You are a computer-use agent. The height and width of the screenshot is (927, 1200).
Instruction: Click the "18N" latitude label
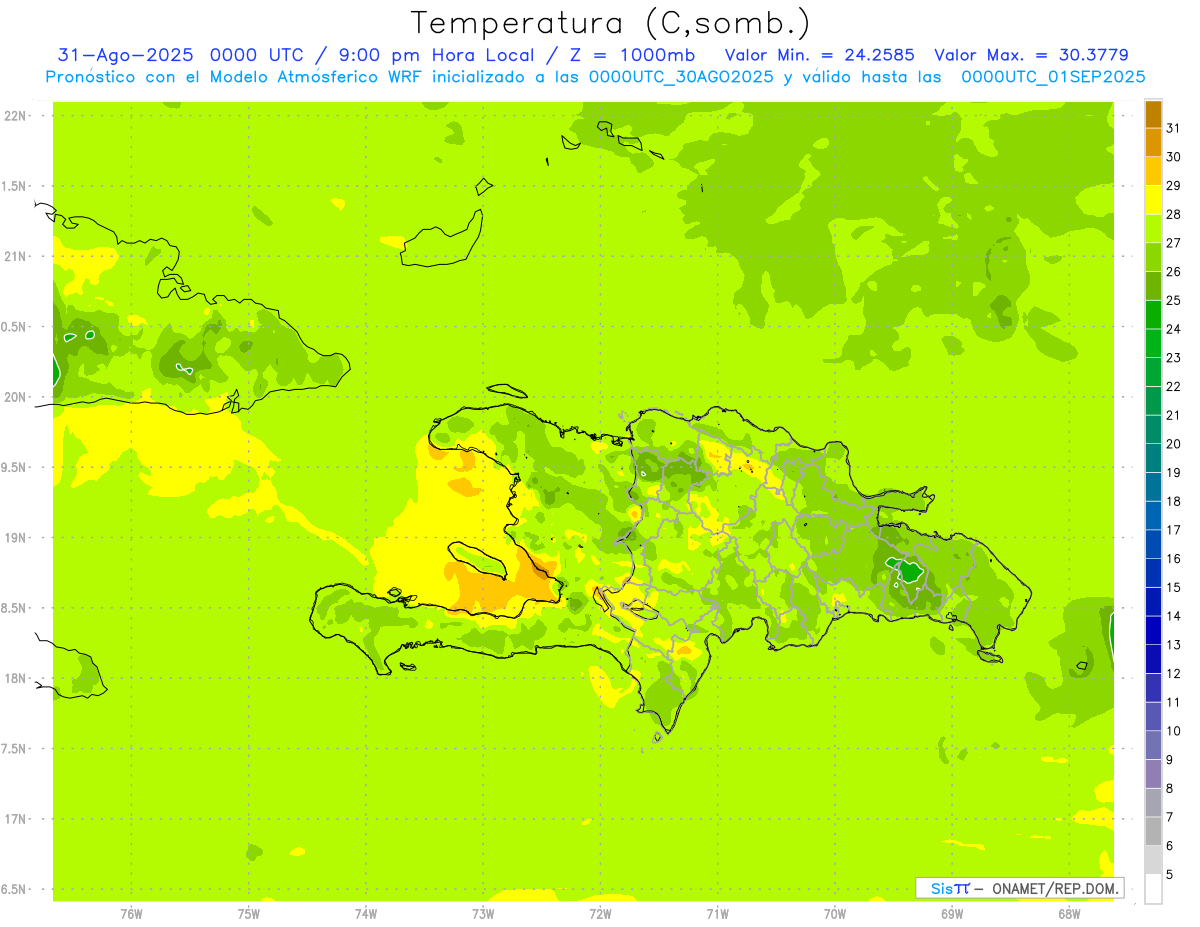pyautogui.click(x=15, y=678)
